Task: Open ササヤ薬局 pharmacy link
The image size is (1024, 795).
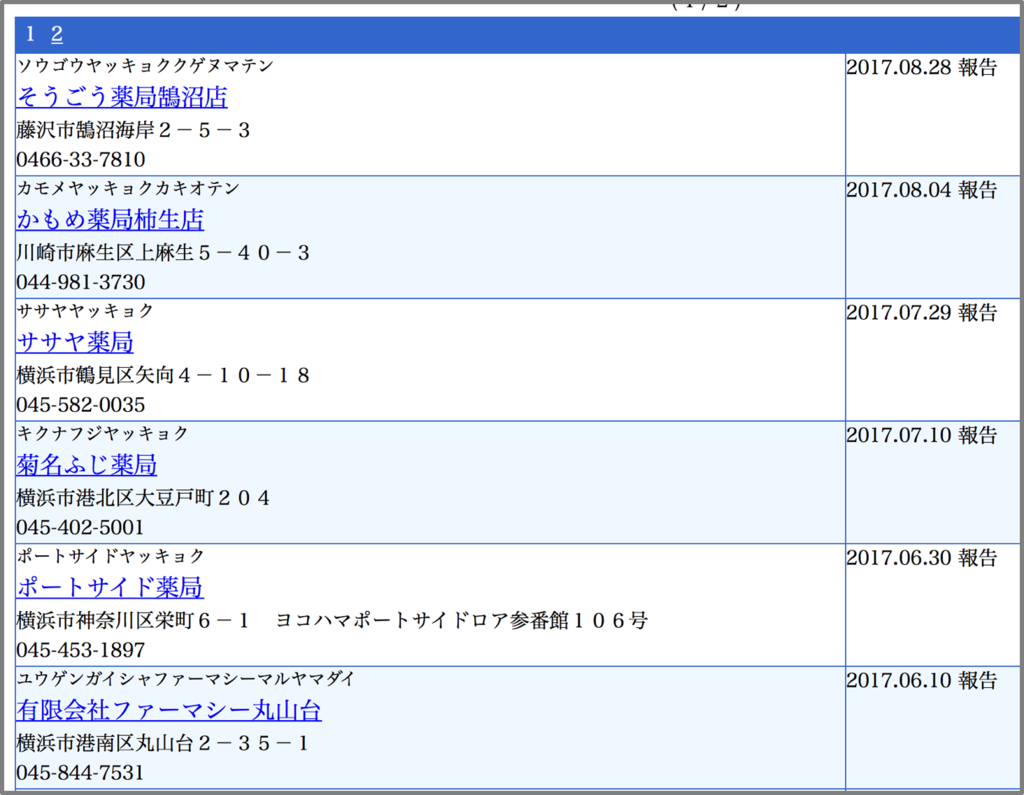Action: (x=75, y=342)
